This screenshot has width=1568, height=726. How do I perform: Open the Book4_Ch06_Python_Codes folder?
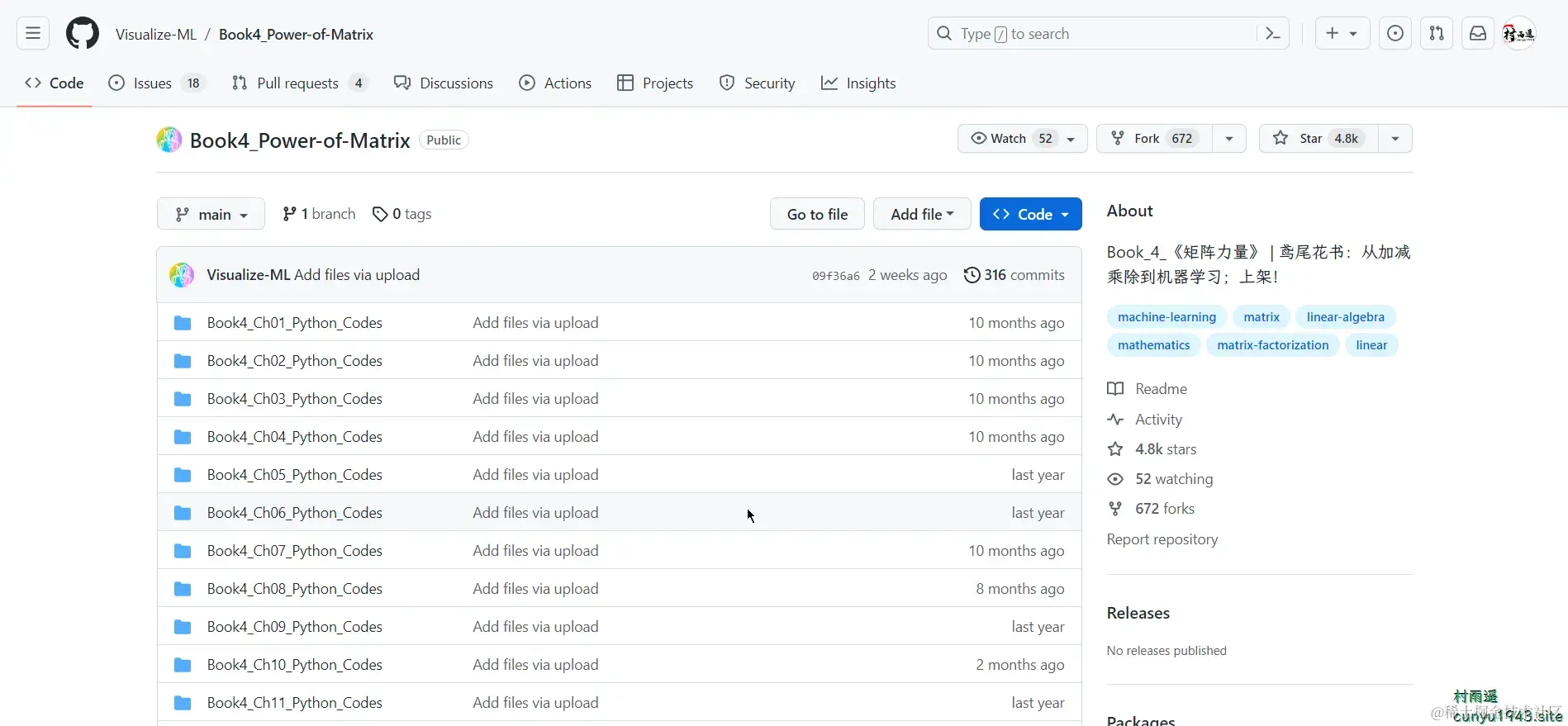click(294, 513)
